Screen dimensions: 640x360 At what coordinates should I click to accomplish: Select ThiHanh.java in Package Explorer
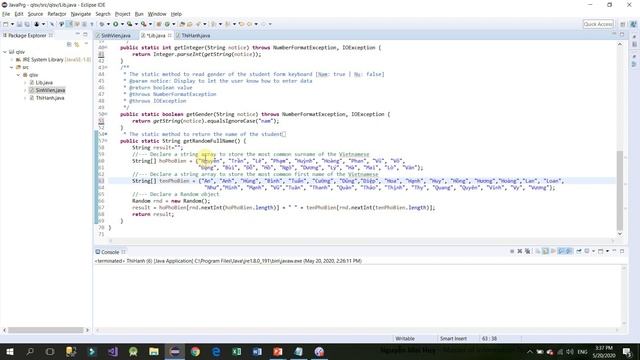50,98
